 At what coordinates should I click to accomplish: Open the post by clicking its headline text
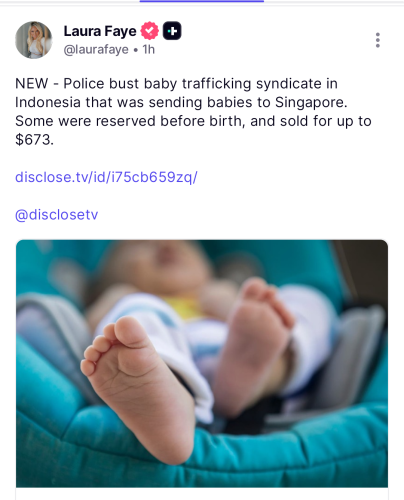pyautogui.click(x=193, y=111)
